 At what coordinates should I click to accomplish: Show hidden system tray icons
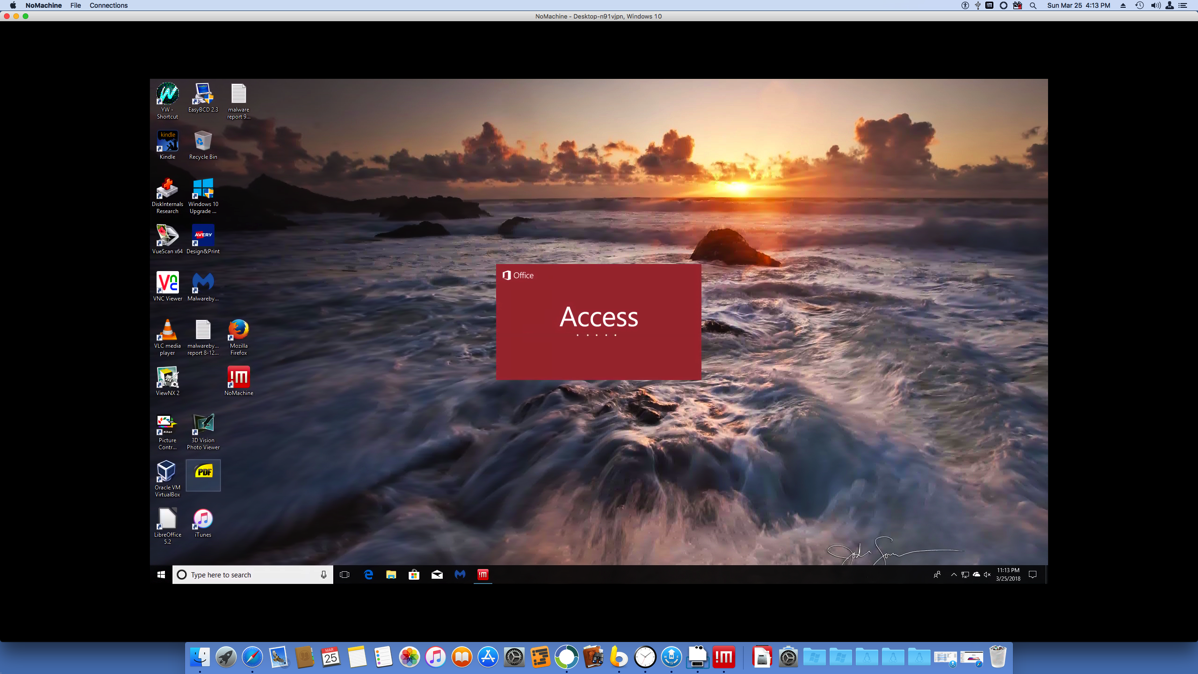coord(954,575)
